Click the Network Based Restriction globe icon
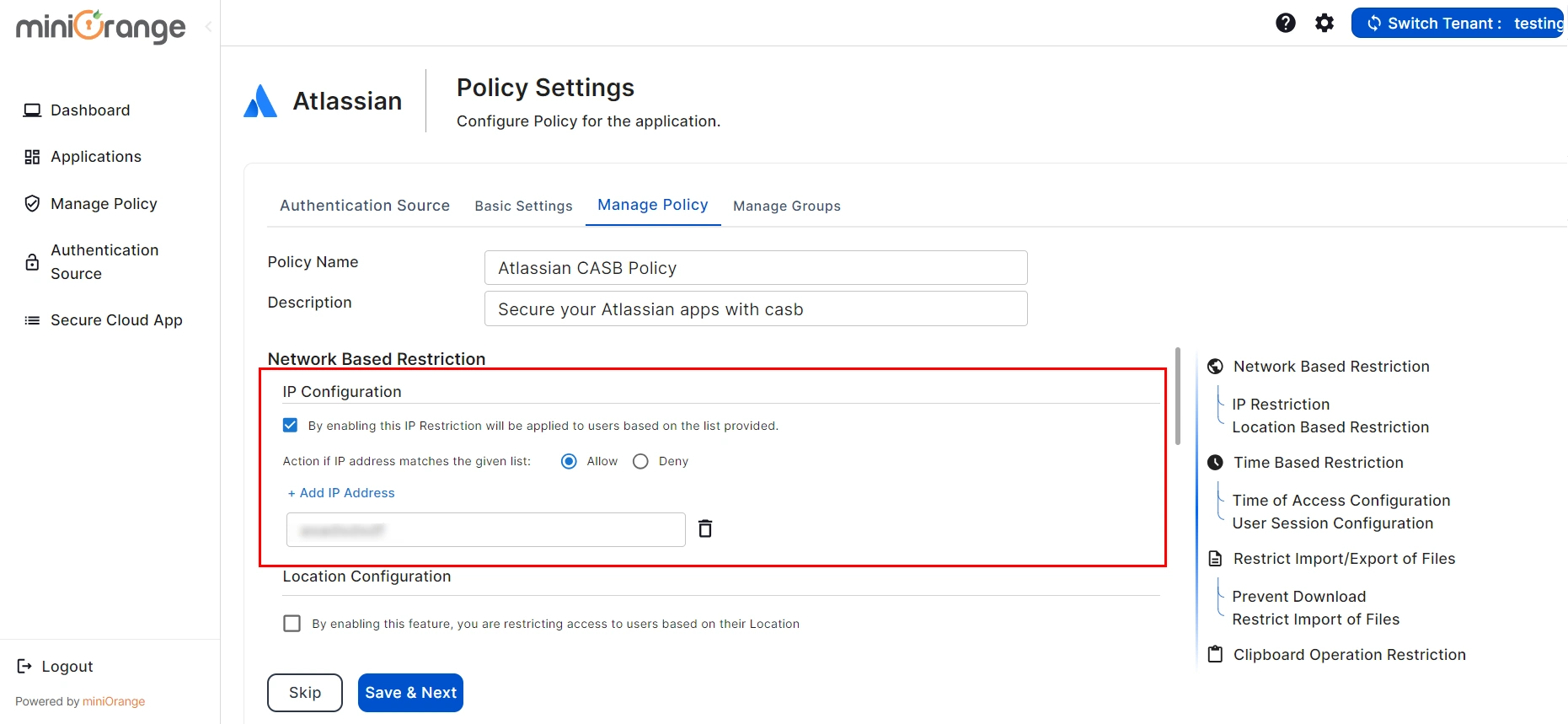The height and width of the screenshot is (724, 1568). point(1215,367)
